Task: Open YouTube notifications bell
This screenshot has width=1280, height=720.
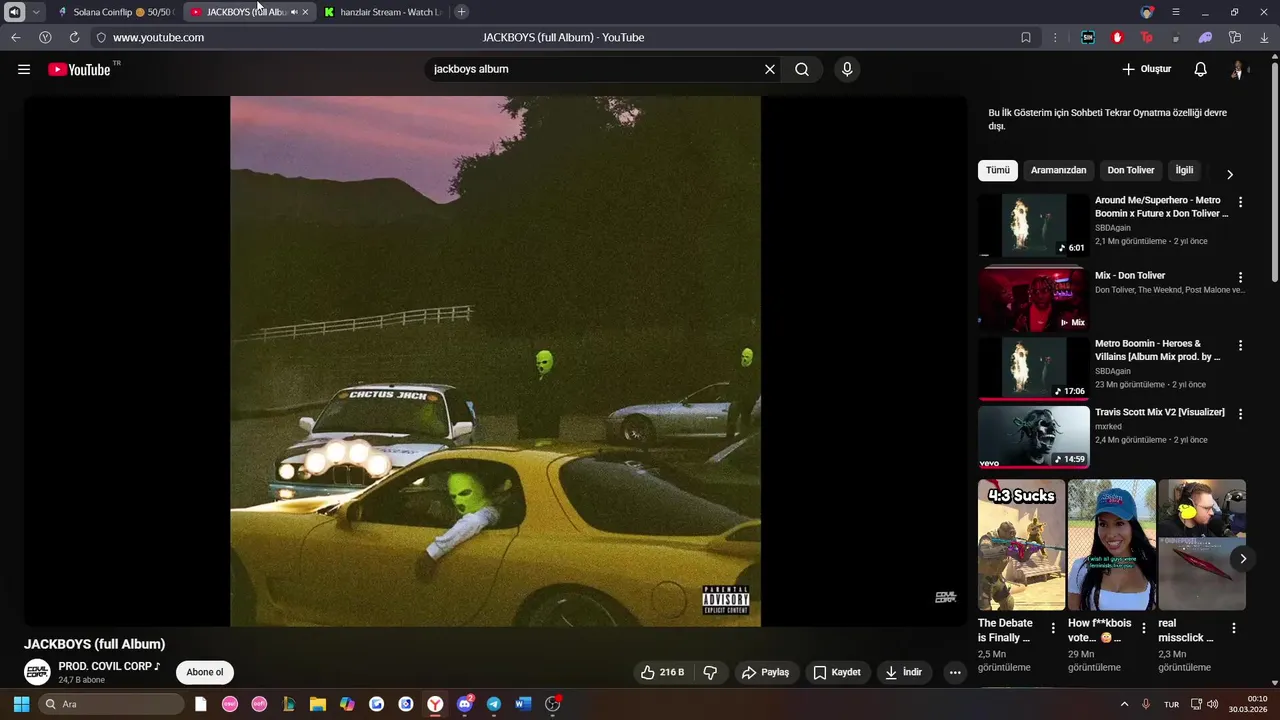Action: pos(1200,69)
